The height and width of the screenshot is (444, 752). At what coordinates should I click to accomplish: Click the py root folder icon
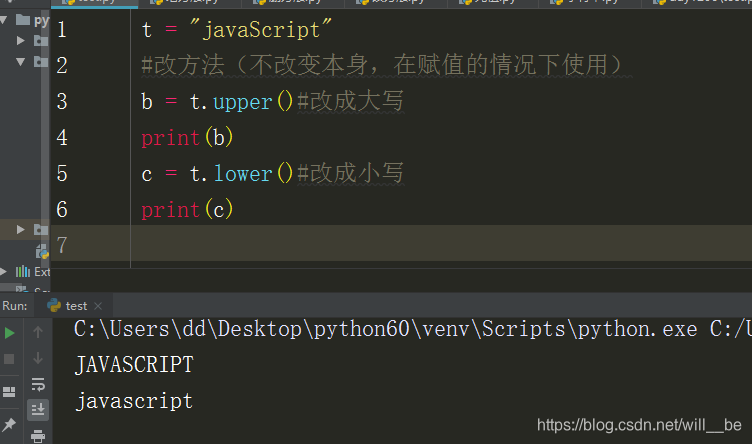(x=23, y=20)
